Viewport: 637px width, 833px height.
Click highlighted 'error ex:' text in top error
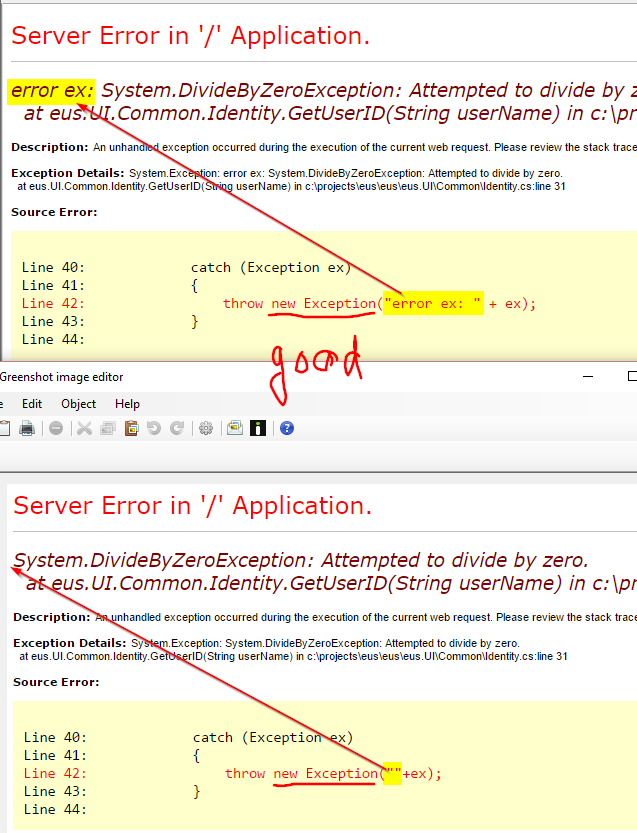(52, 91)
